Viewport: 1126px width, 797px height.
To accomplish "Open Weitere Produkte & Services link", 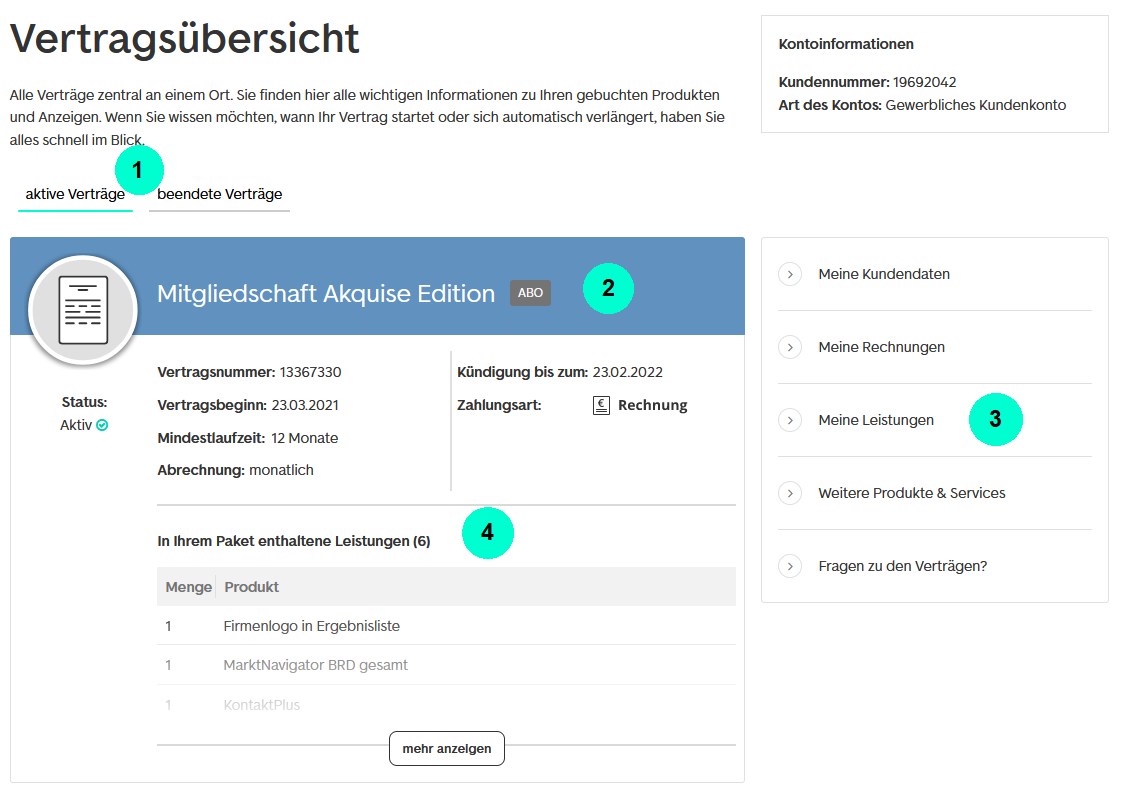I will point(911,493).
